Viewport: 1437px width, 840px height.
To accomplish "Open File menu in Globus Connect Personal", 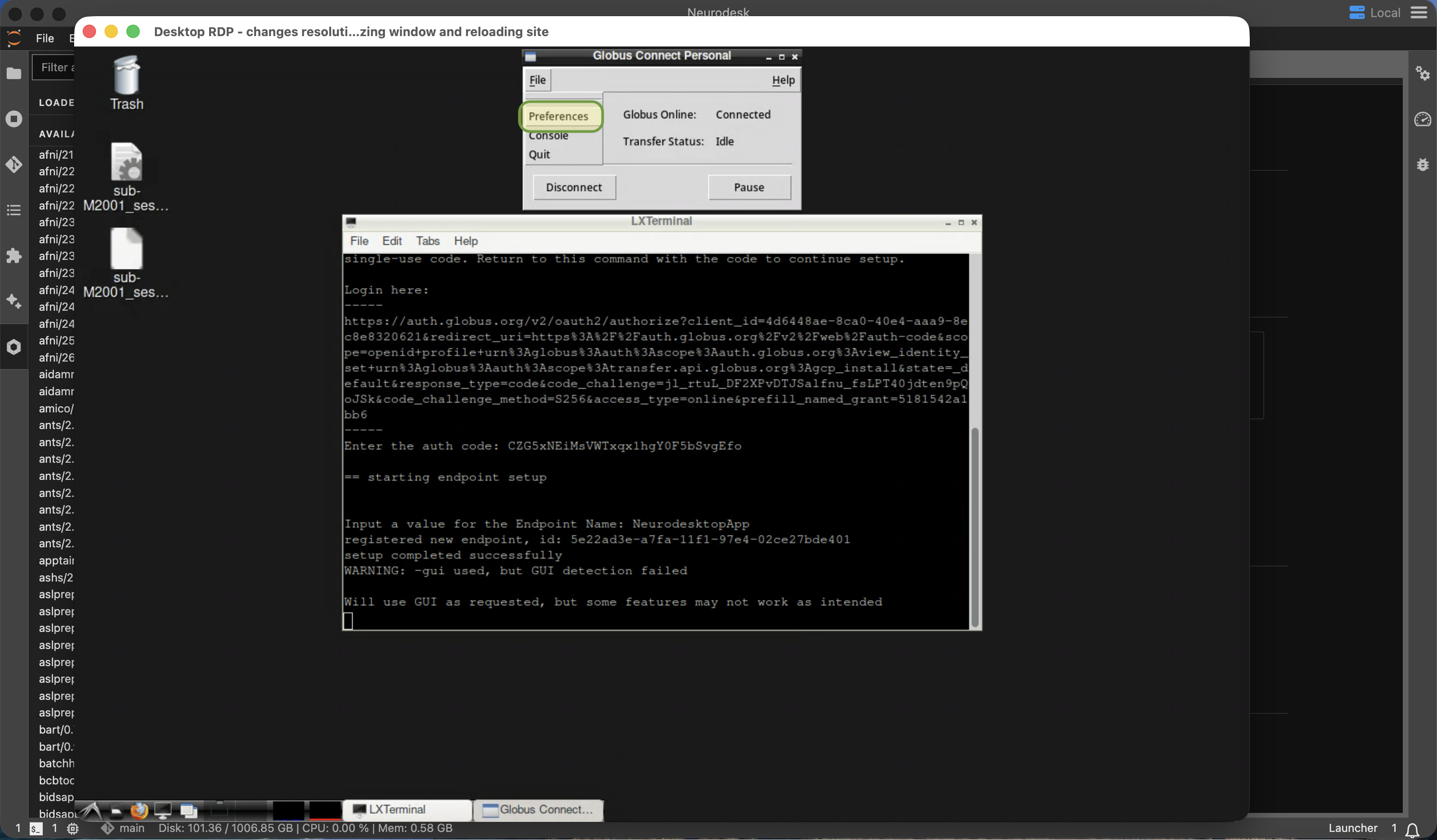I will (537, 80).
